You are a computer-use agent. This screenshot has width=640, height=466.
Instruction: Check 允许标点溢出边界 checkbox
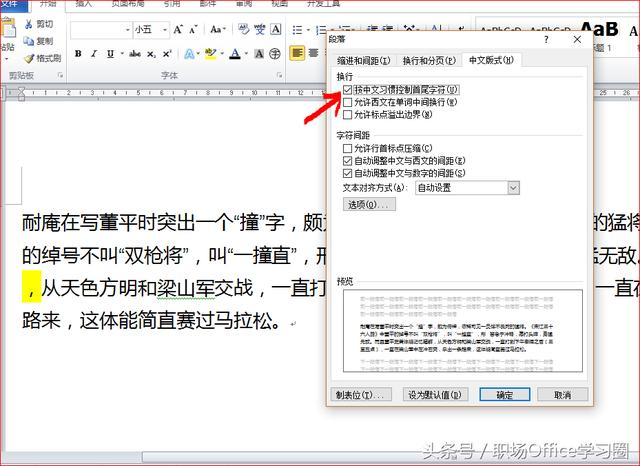(x=347, y=115)
